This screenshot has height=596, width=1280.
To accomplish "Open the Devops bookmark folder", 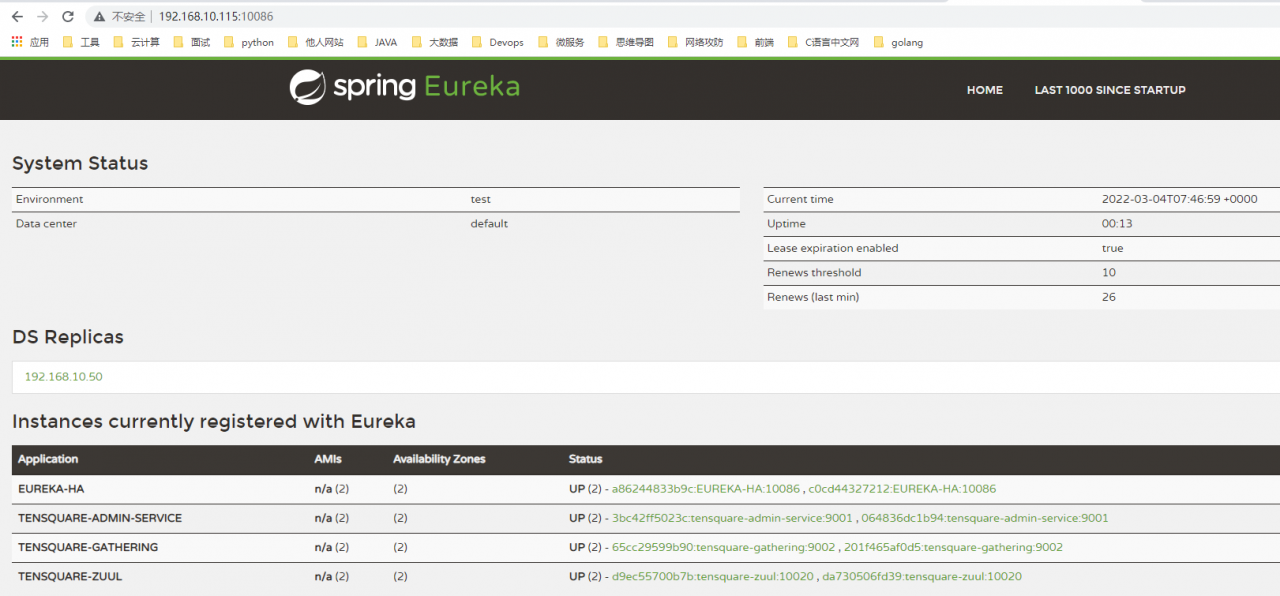I will [498, 42].
